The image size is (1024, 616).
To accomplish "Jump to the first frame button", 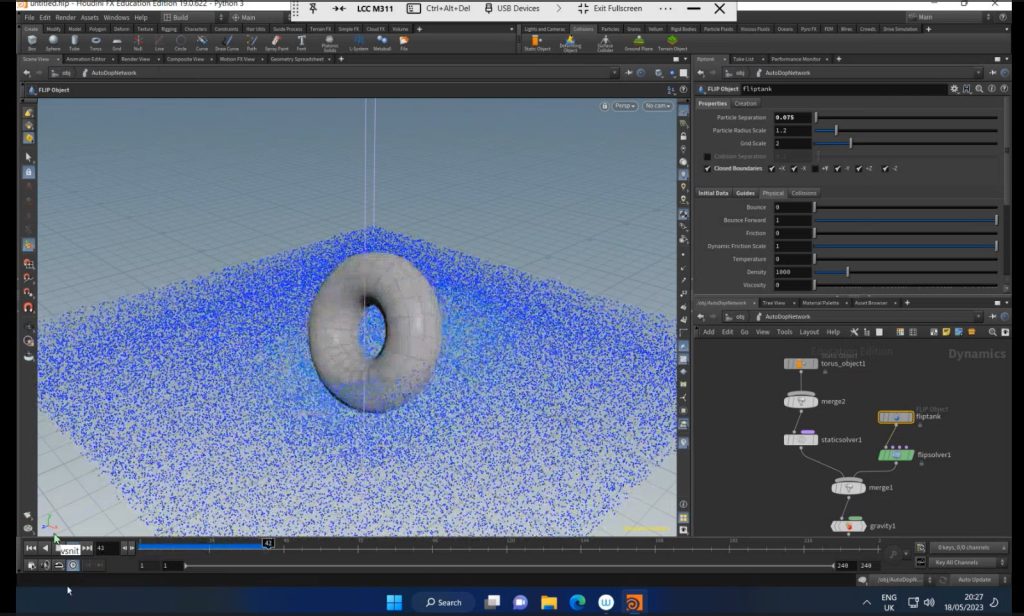I will (31, 548).
